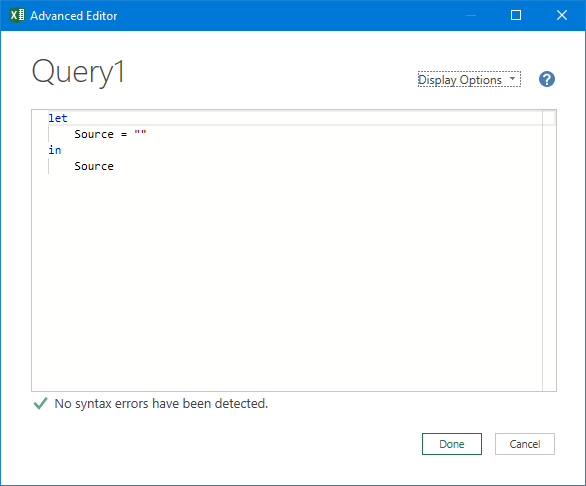Click the blue help question mark icon
Screen dimensions: 586x486
pyautogui.click(x=546, y=79)
